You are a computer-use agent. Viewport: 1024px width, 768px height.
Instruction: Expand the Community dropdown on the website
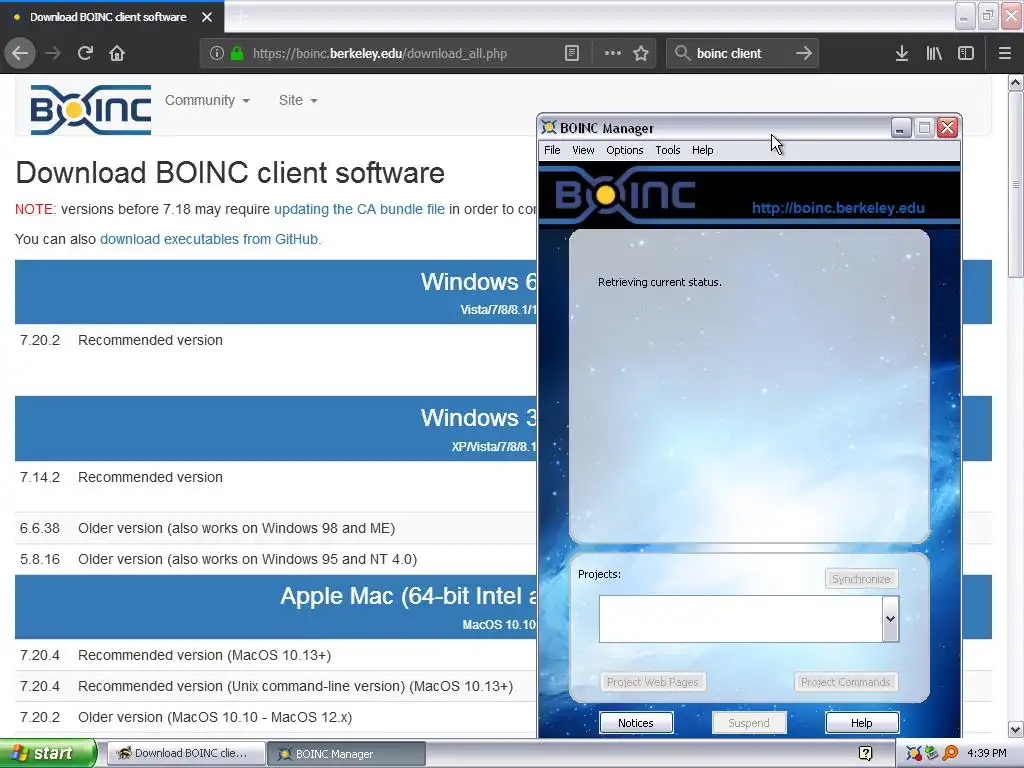click(x=207, y=100)
